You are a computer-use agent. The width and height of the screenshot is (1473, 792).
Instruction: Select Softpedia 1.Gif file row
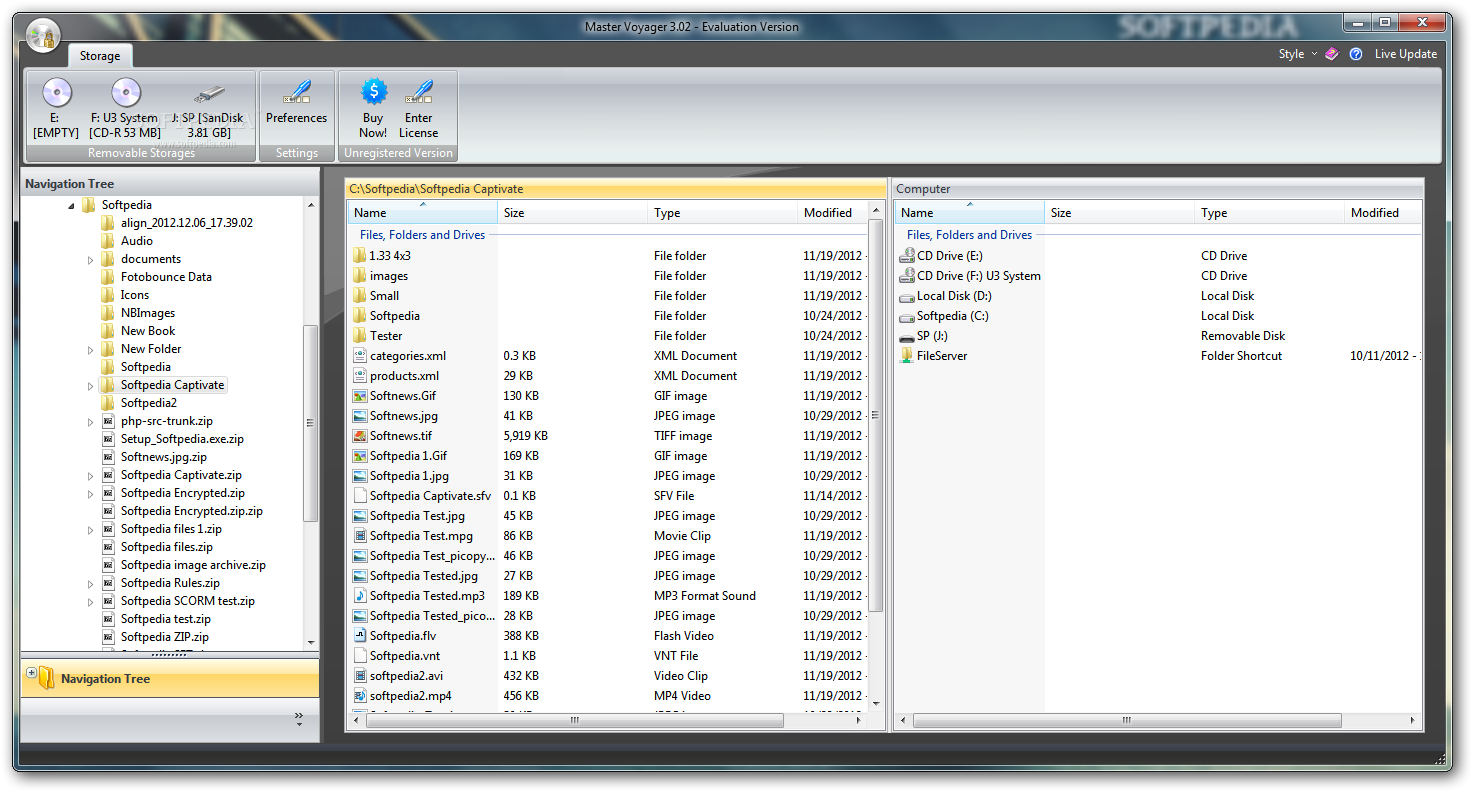[x=608, y=456]
